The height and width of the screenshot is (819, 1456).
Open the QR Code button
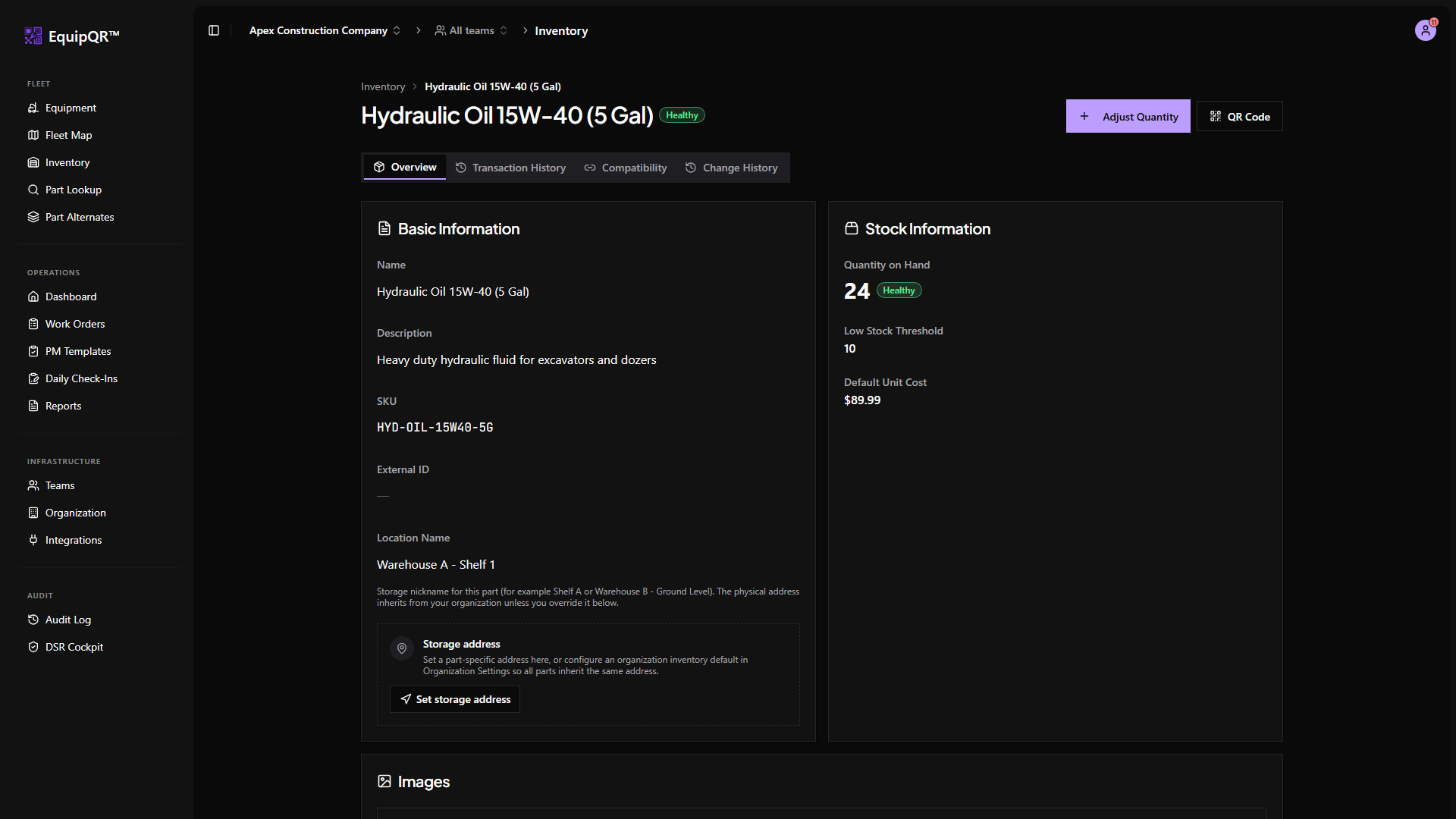(1239, 116)
